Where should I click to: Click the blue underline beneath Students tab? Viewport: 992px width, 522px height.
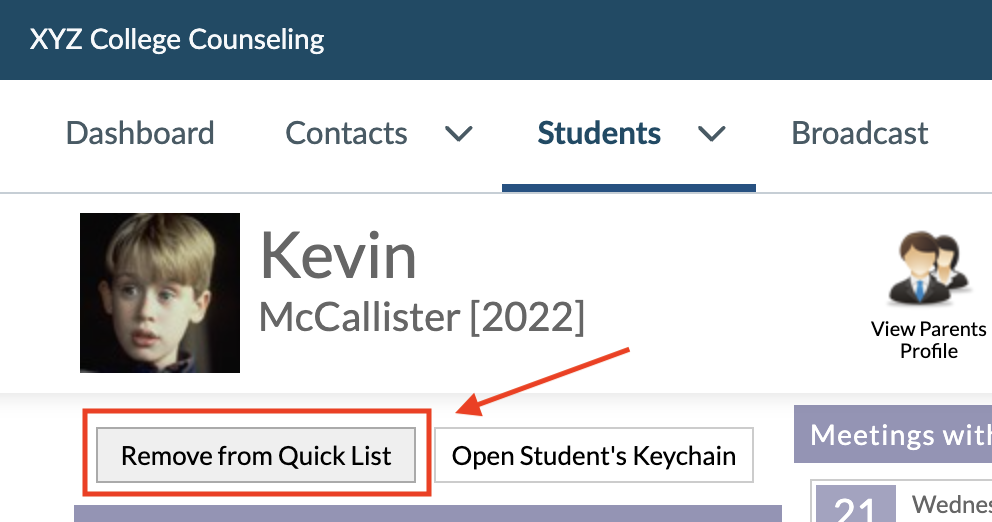point(629,188)
